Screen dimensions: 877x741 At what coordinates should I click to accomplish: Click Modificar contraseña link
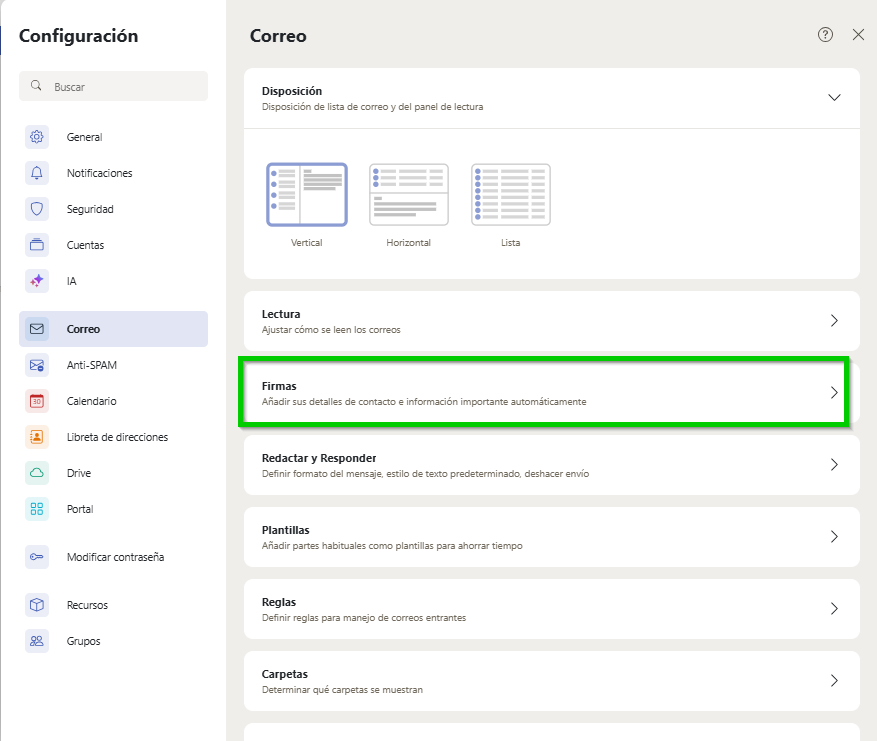pyautogui.click(x=115, y=557)
